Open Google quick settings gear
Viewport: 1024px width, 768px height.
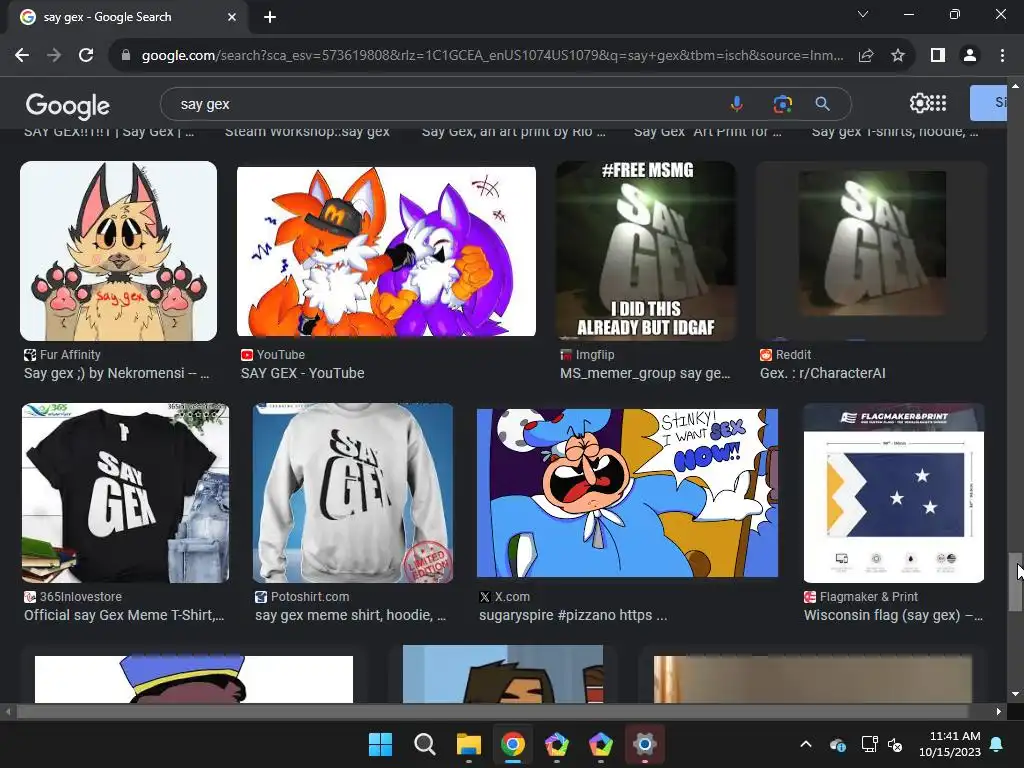click(919, 103)
